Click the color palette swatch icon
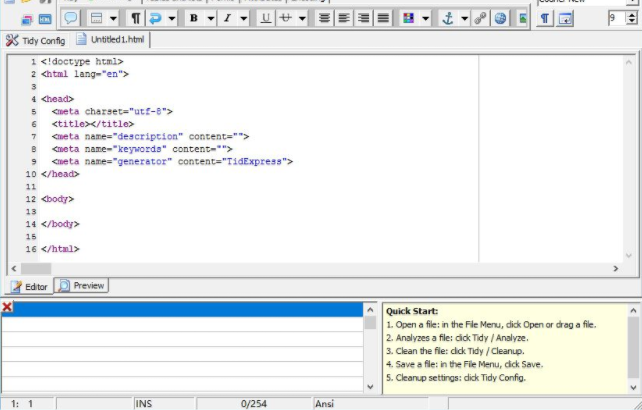The image size is (642, 410). pos(409,18)
